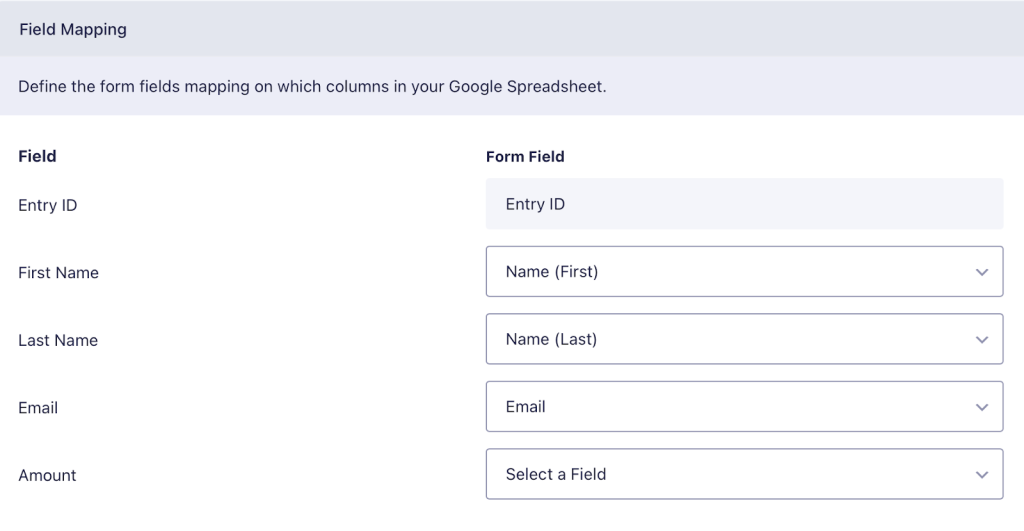Click the 'Define the form fields mapping' description text
1024x531 pixels.
click(312, 86)
